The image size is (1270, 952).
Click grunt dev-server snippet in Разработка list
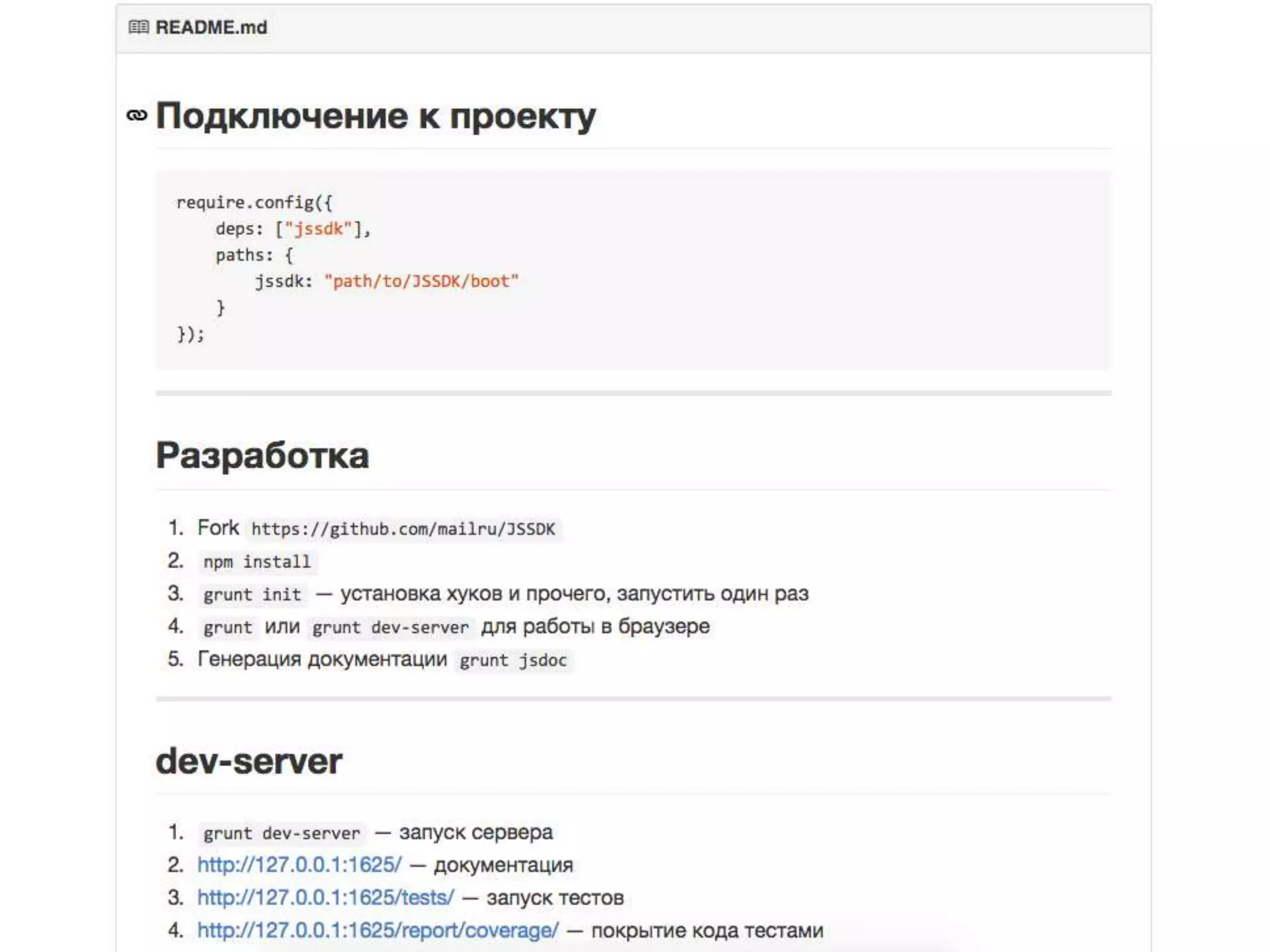[390, 627]
